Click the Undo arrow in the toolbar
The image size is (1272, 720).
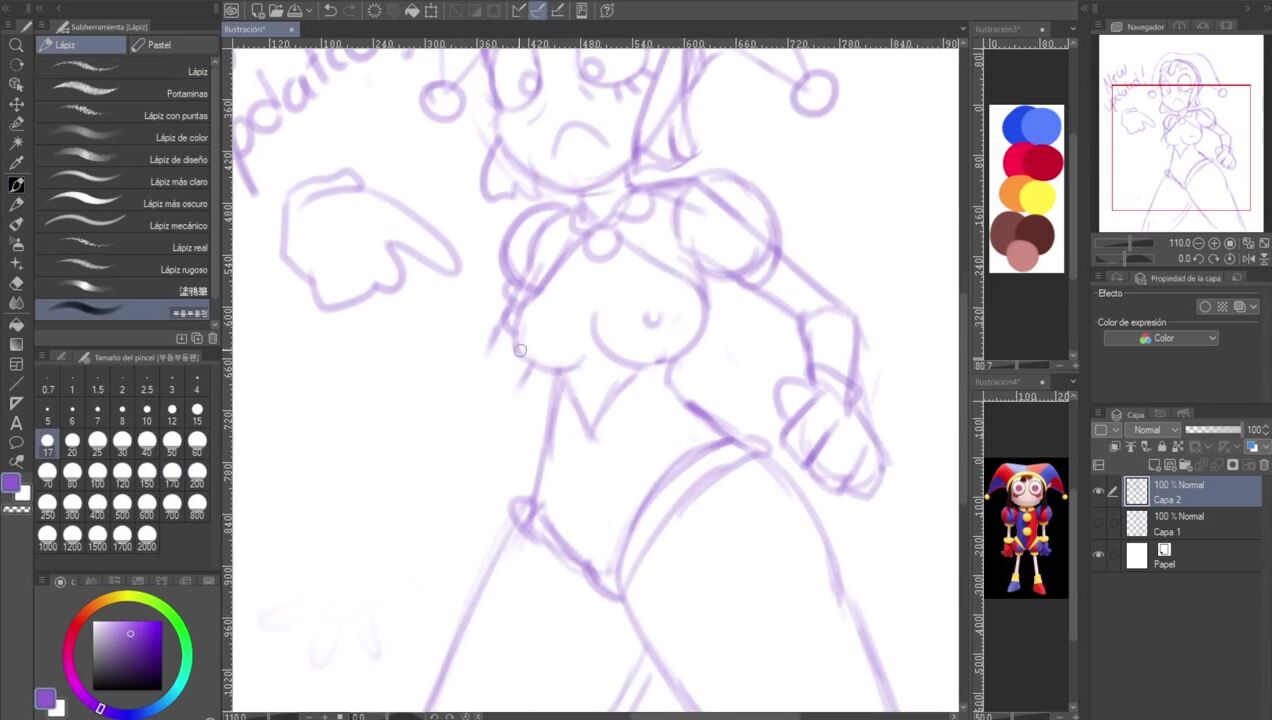pyautogui.click(x=330, y=11)
